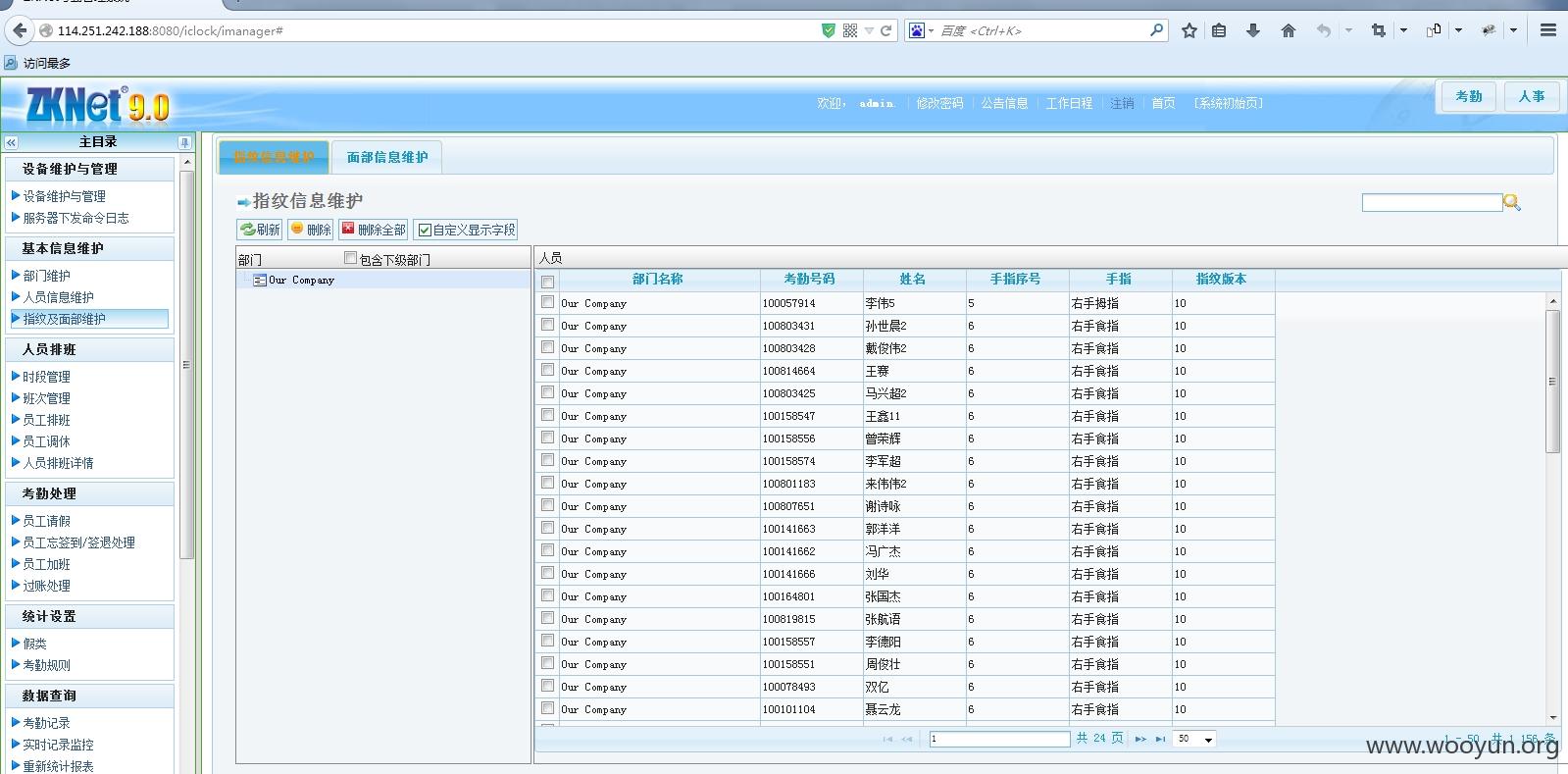Screen dimensions: 1568x774
Task: Open the address bar history dropdown arrow
Action: (x=868, y=30)
